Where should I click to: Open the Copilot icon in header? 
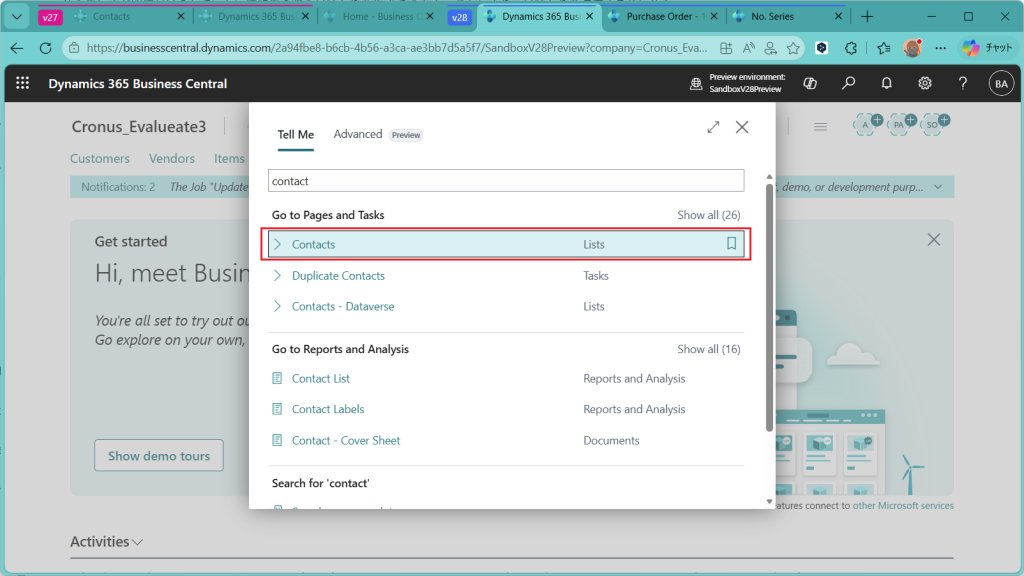[810, 83]
